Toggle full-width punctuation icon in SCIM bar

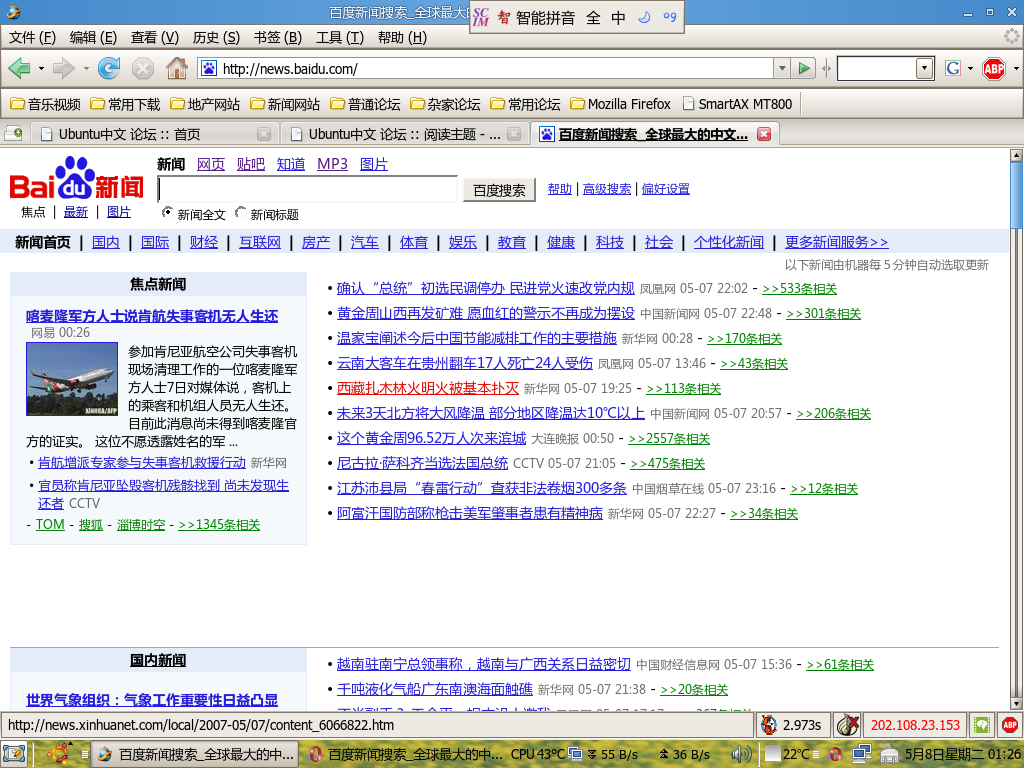pyautogui.click(x=669, y=18)
